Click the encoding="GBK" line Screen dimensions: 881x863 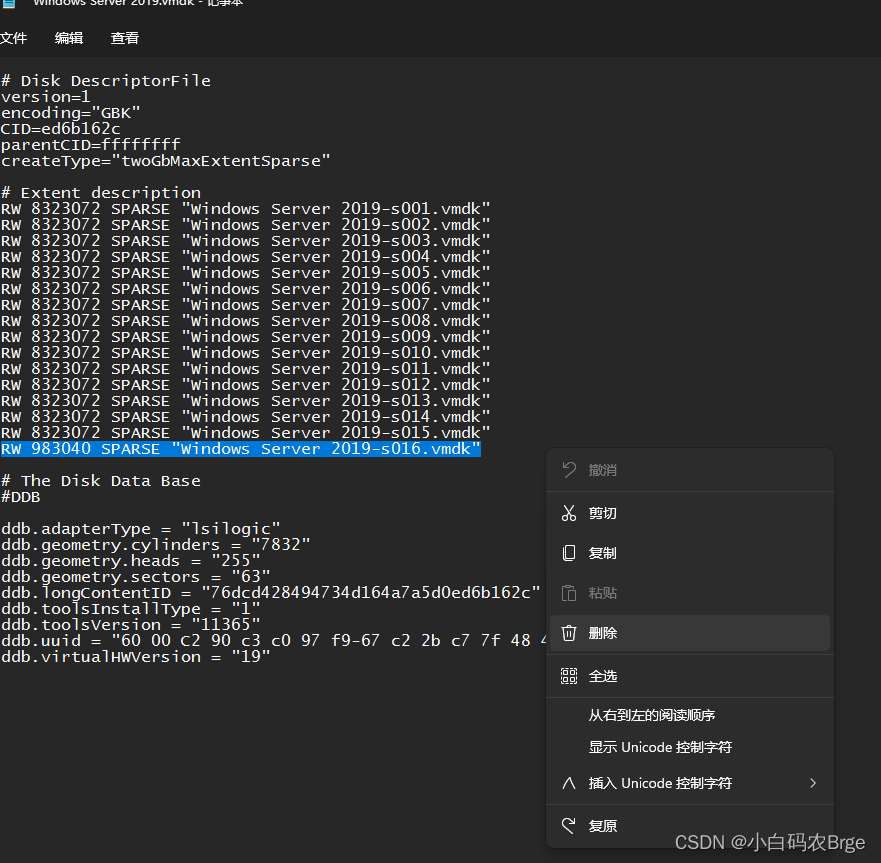(x=70, y=113)
